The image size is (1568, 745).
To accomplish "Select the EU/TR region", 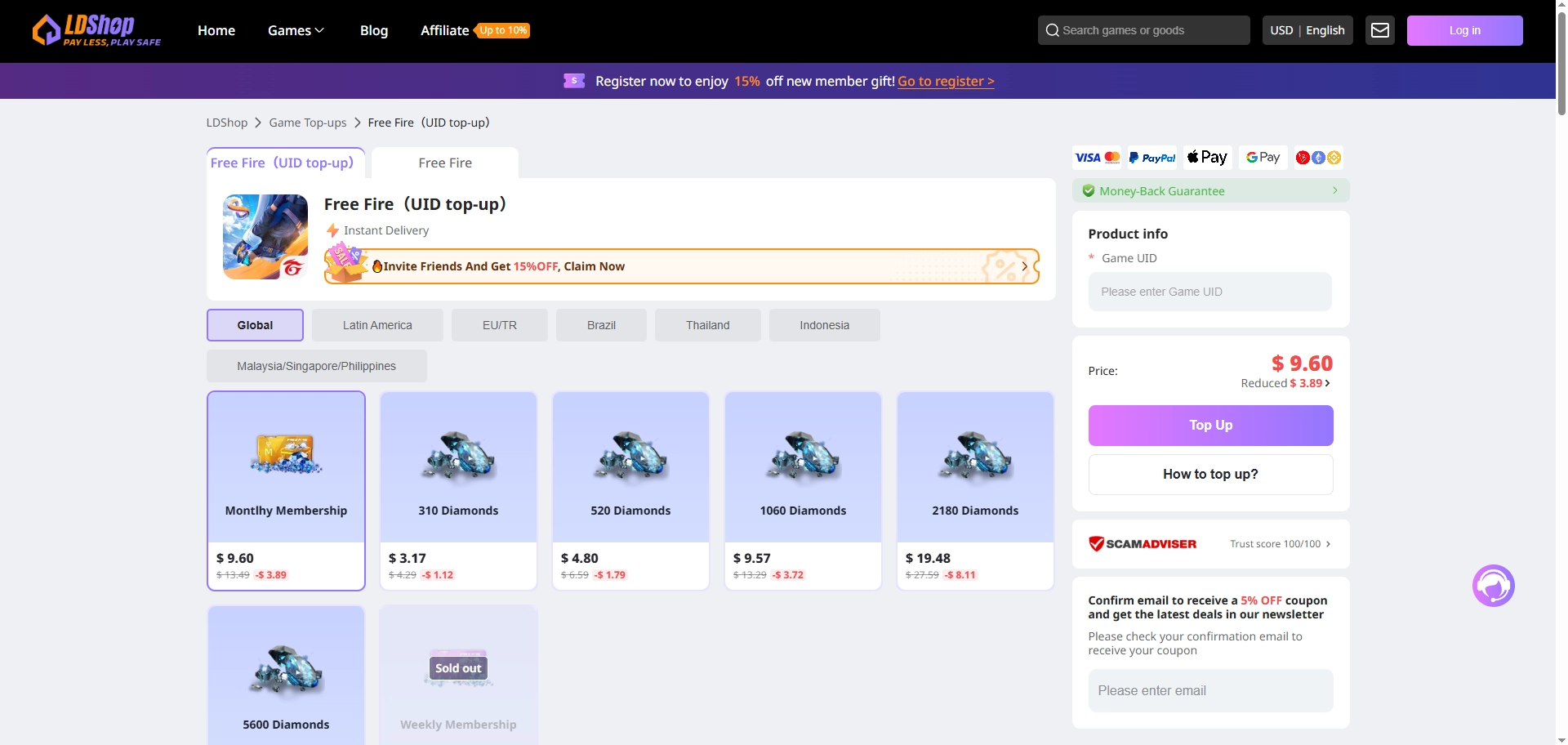I will 500,325.
